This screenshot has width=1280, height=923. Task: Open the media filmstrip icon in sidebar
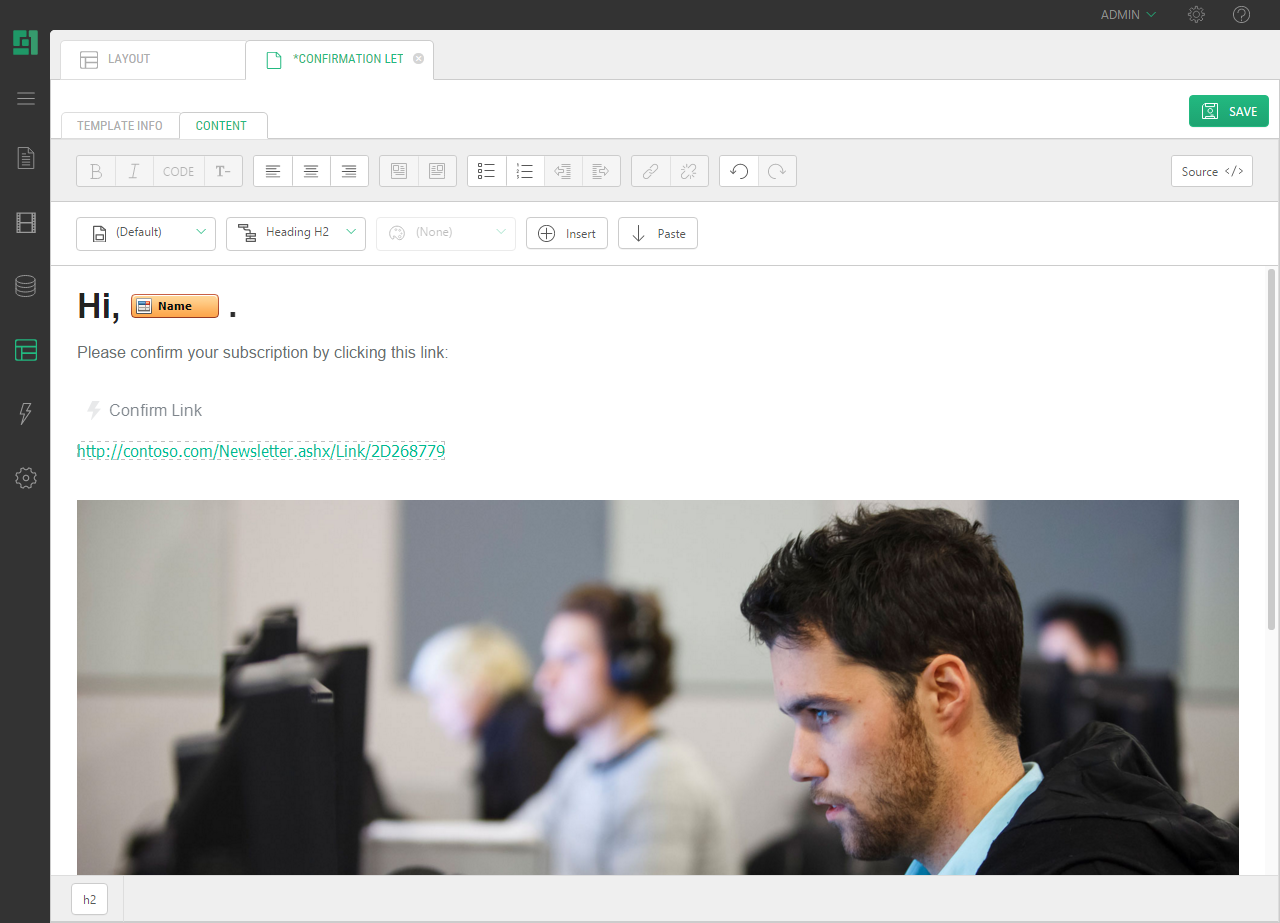26,222
